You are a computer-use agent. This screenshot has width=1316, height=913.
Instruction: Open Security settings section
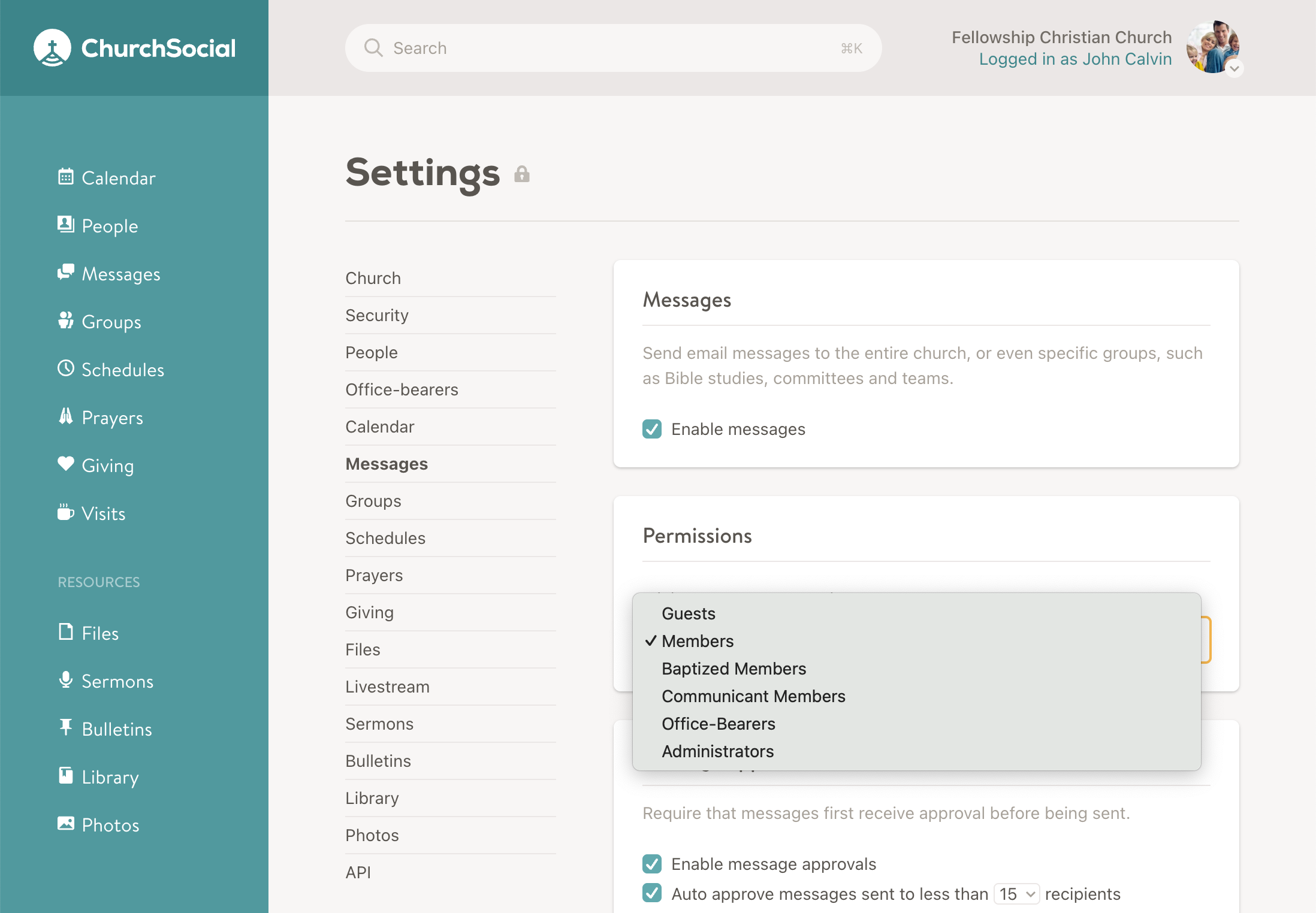377,315
